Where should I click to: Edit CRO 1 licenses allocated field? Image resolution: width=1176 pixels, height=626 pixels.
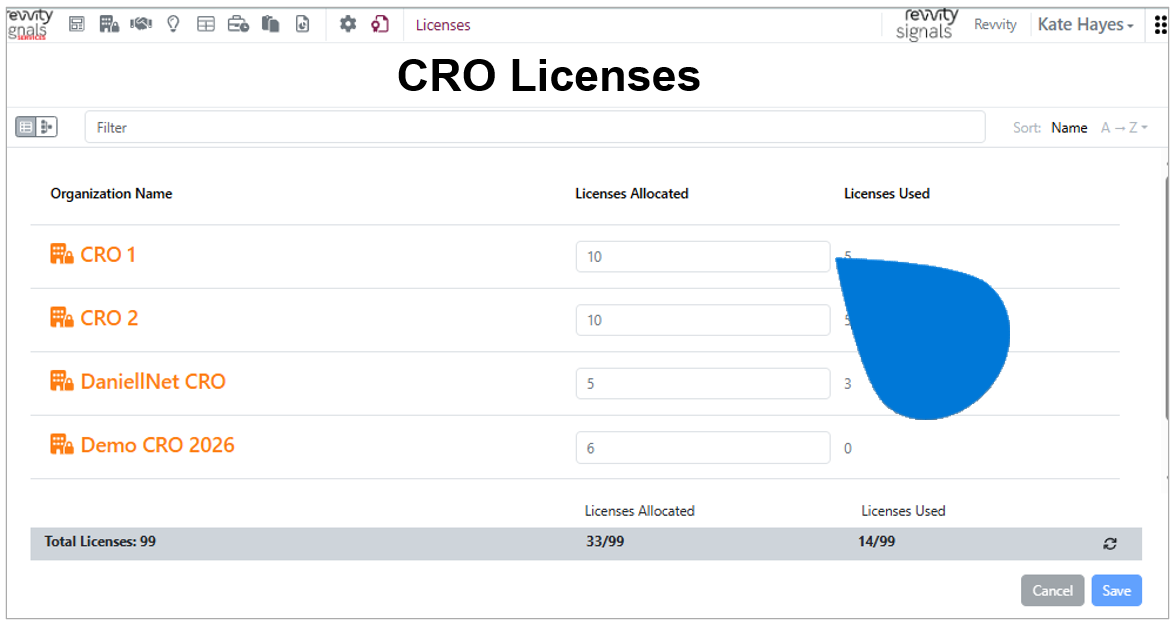[x=703, y=256]
